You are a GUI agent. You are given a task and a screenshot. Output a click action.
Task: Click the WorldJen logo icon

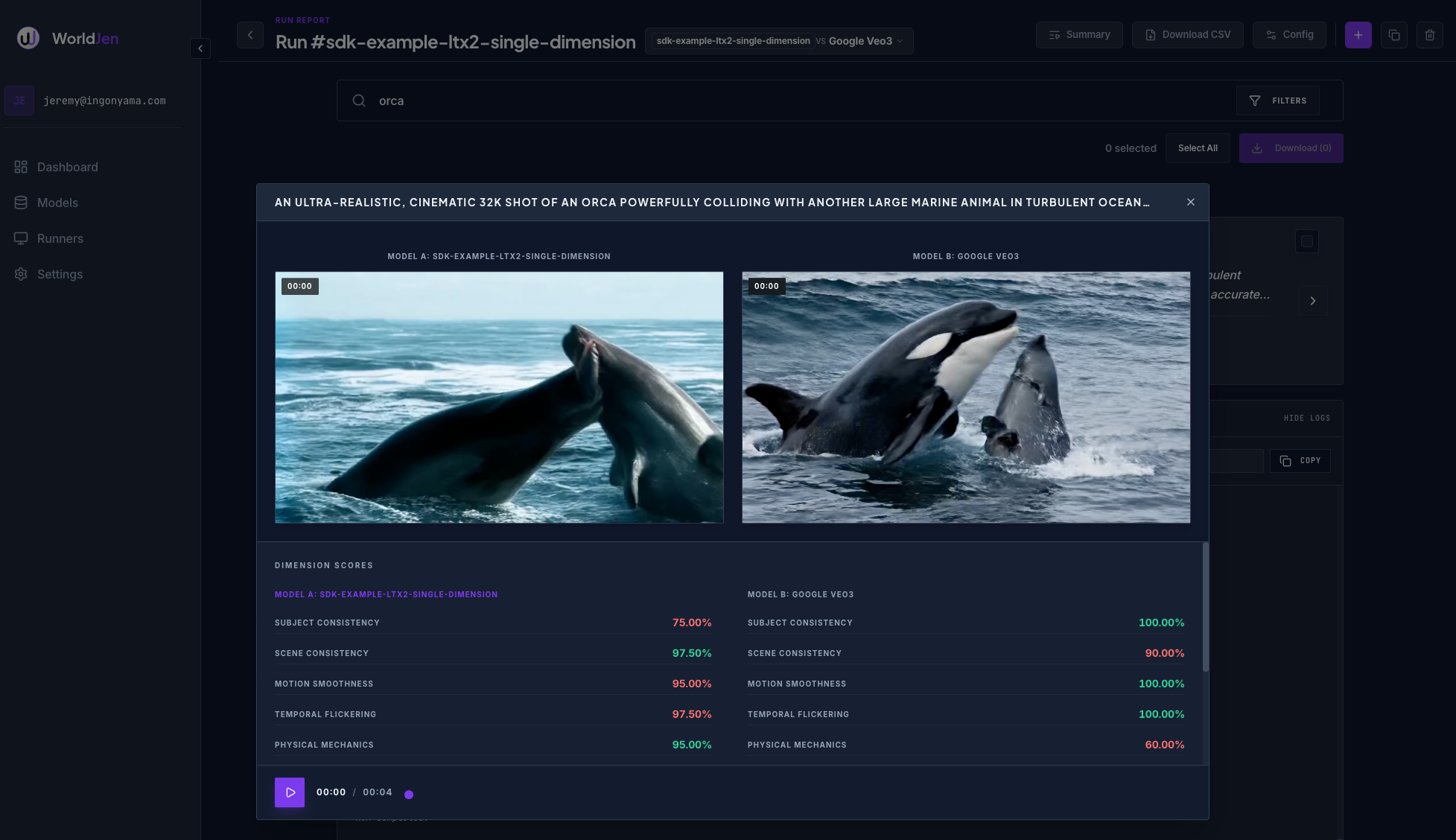pyautogui.click(x=28, y=38)
